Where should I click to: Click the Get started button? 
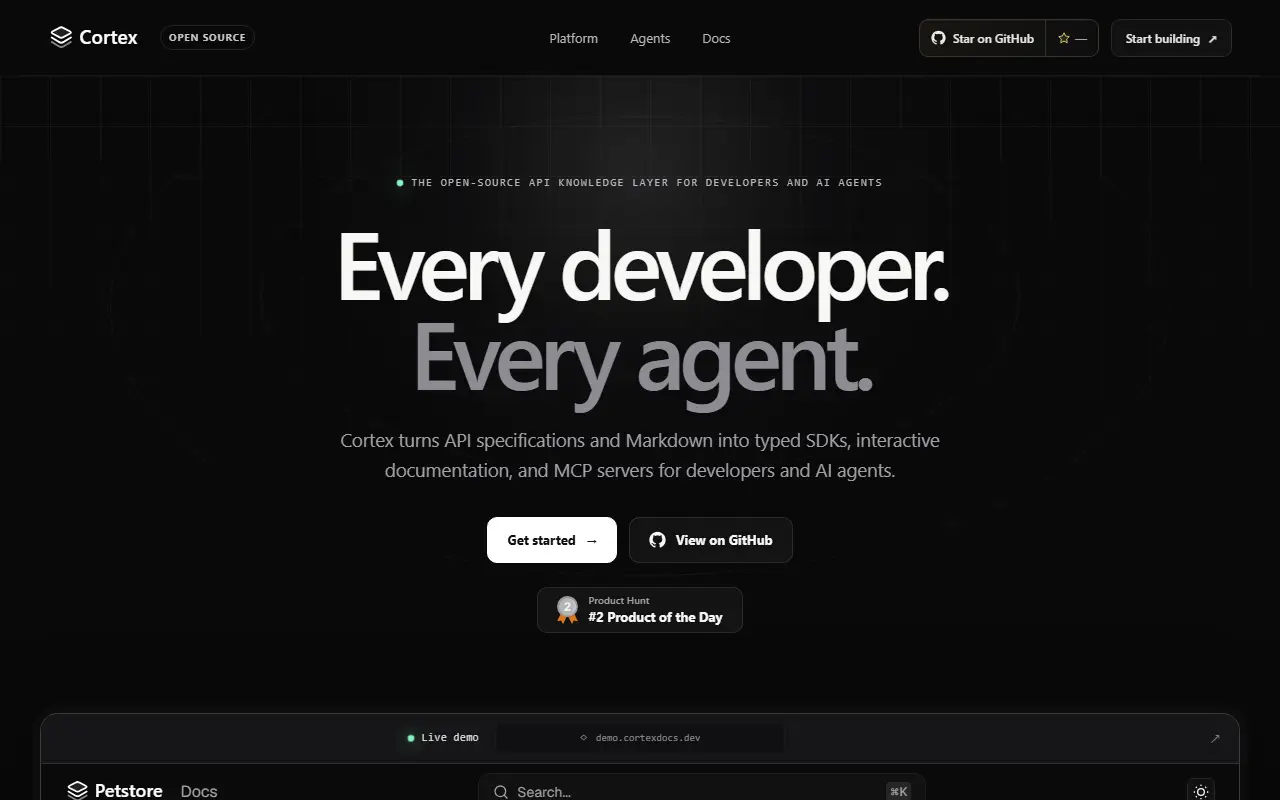[x=552, y=540]
